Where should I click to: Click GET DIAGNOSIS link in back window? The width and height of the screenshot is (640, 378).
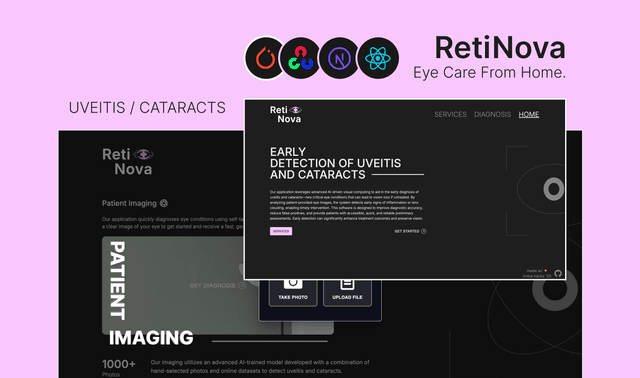click(212, 285)
